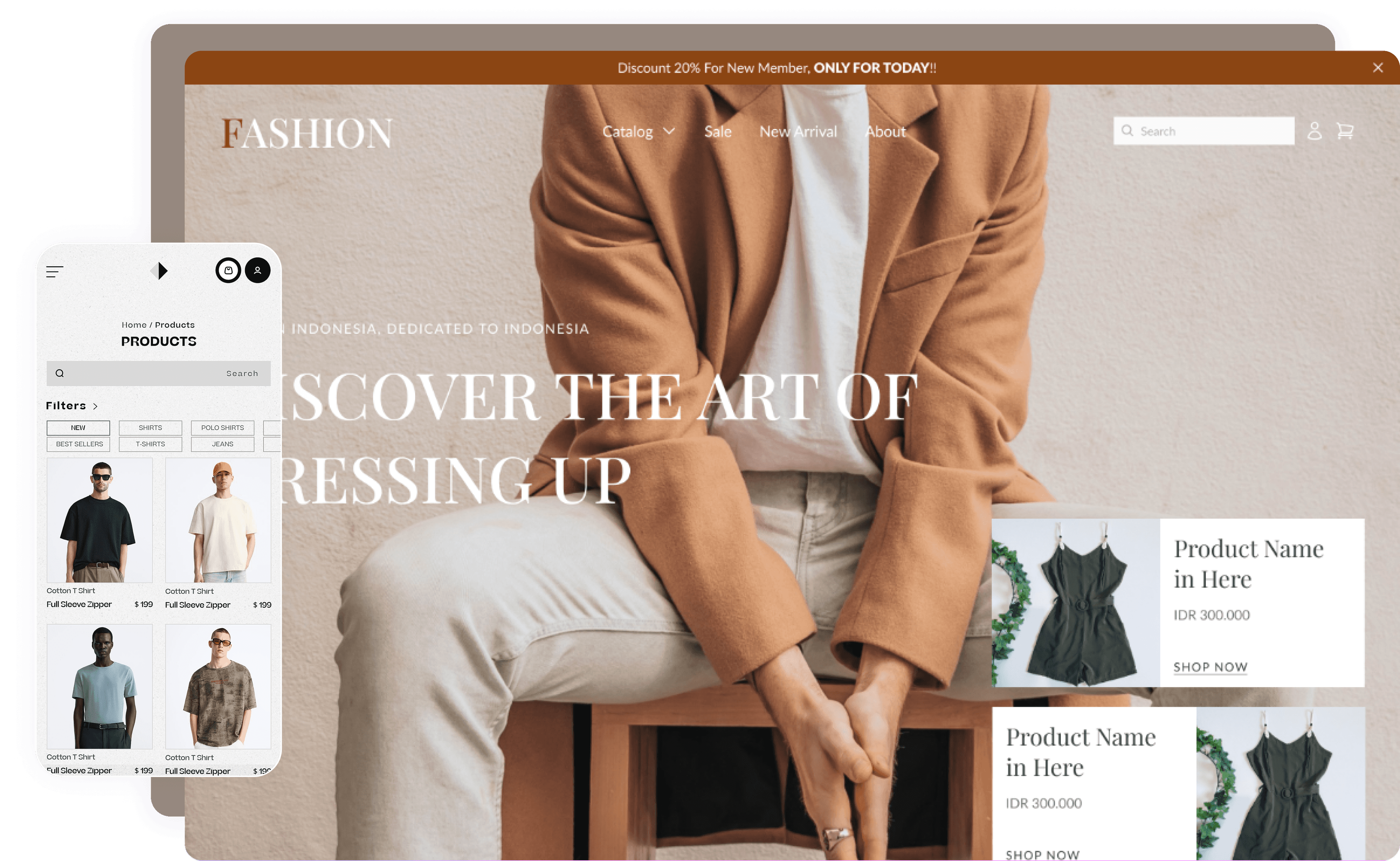Open the user account icon beside search
The width and height of the screenshot is (1400, 861).
coord(1314,131)
